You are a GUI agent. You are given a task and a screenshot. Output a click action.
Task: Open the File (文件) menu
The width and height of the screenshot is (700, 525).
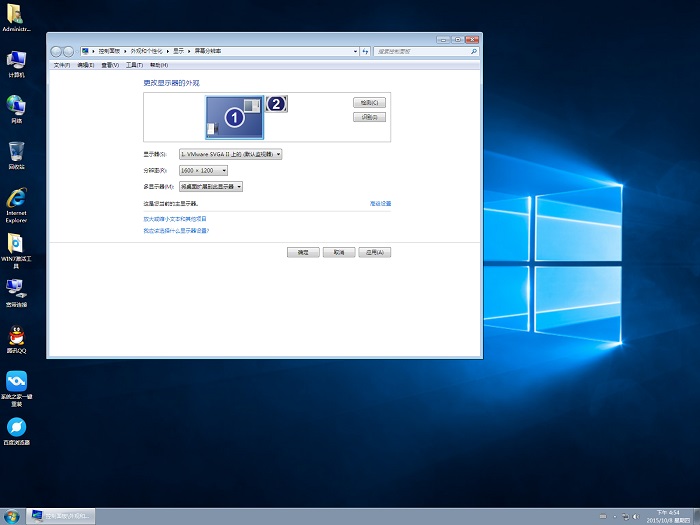click(61, 65)
